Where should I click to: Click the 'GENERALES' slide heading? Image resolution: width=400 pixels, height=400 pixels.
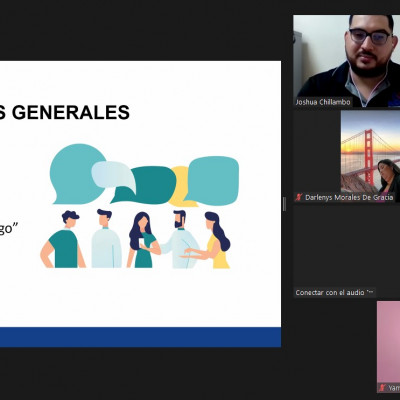71,112
